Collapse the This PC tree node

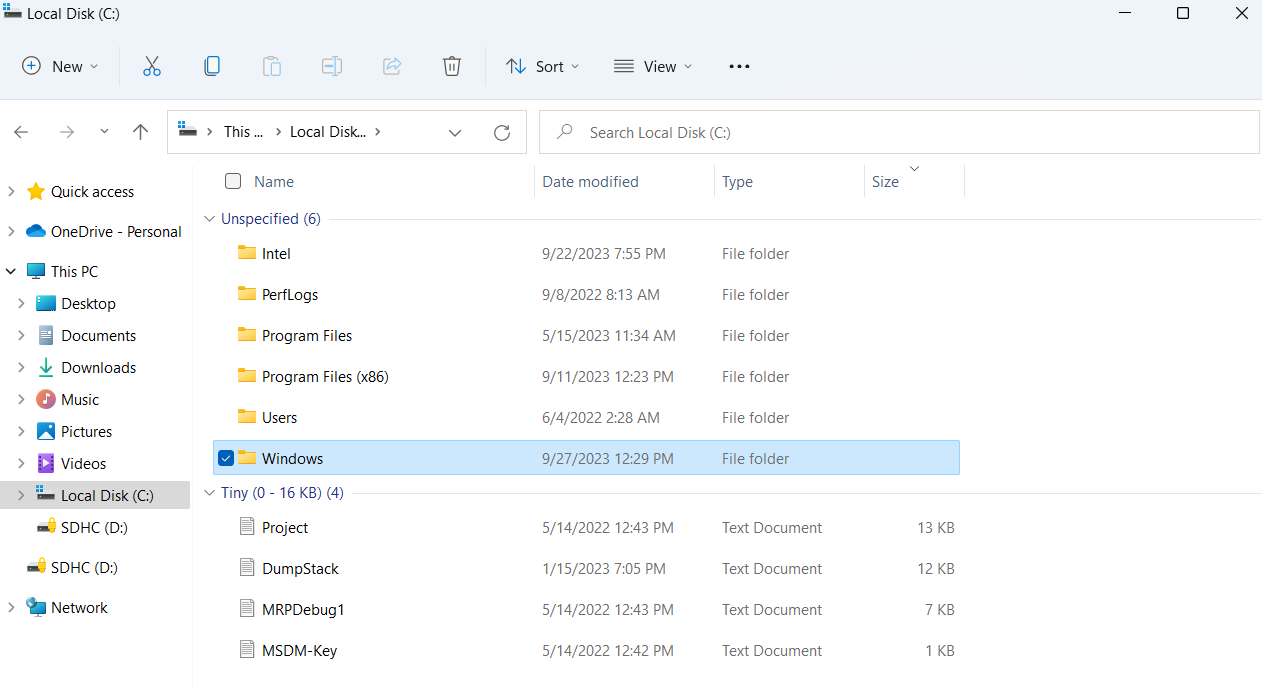click(12, 271)
